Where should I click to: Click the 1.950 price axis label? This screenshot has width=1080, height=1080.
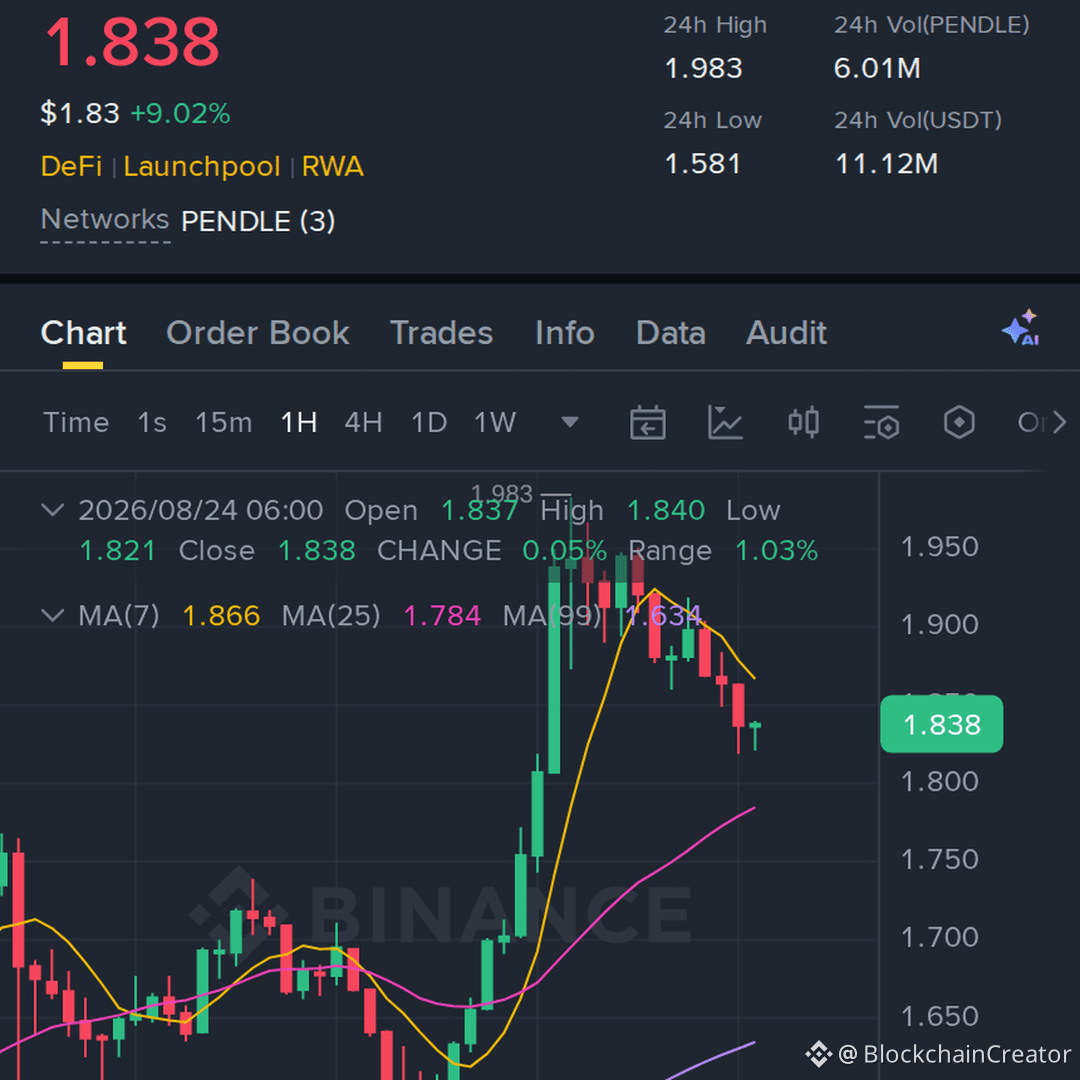[x=939, y=547]
